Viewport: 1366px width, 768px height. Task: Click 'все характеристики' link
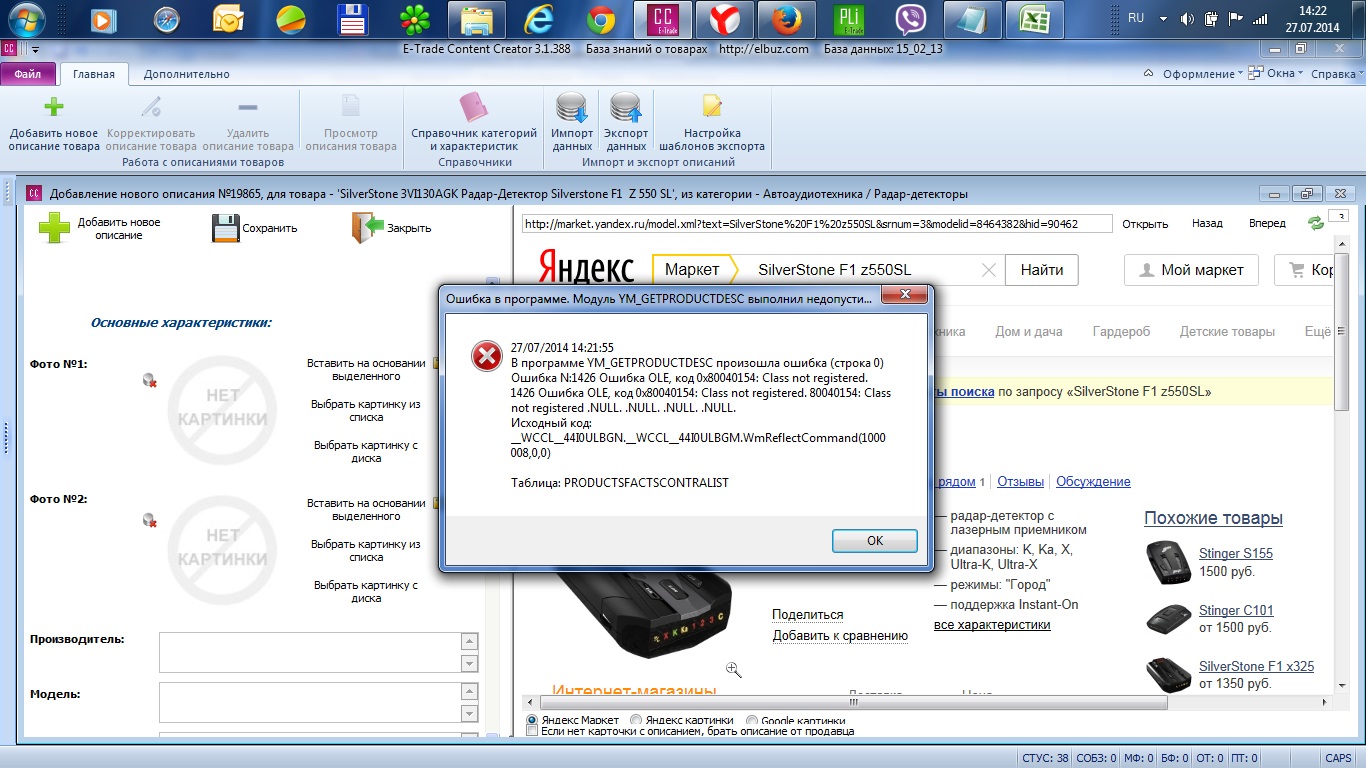[x=992, y=625]
